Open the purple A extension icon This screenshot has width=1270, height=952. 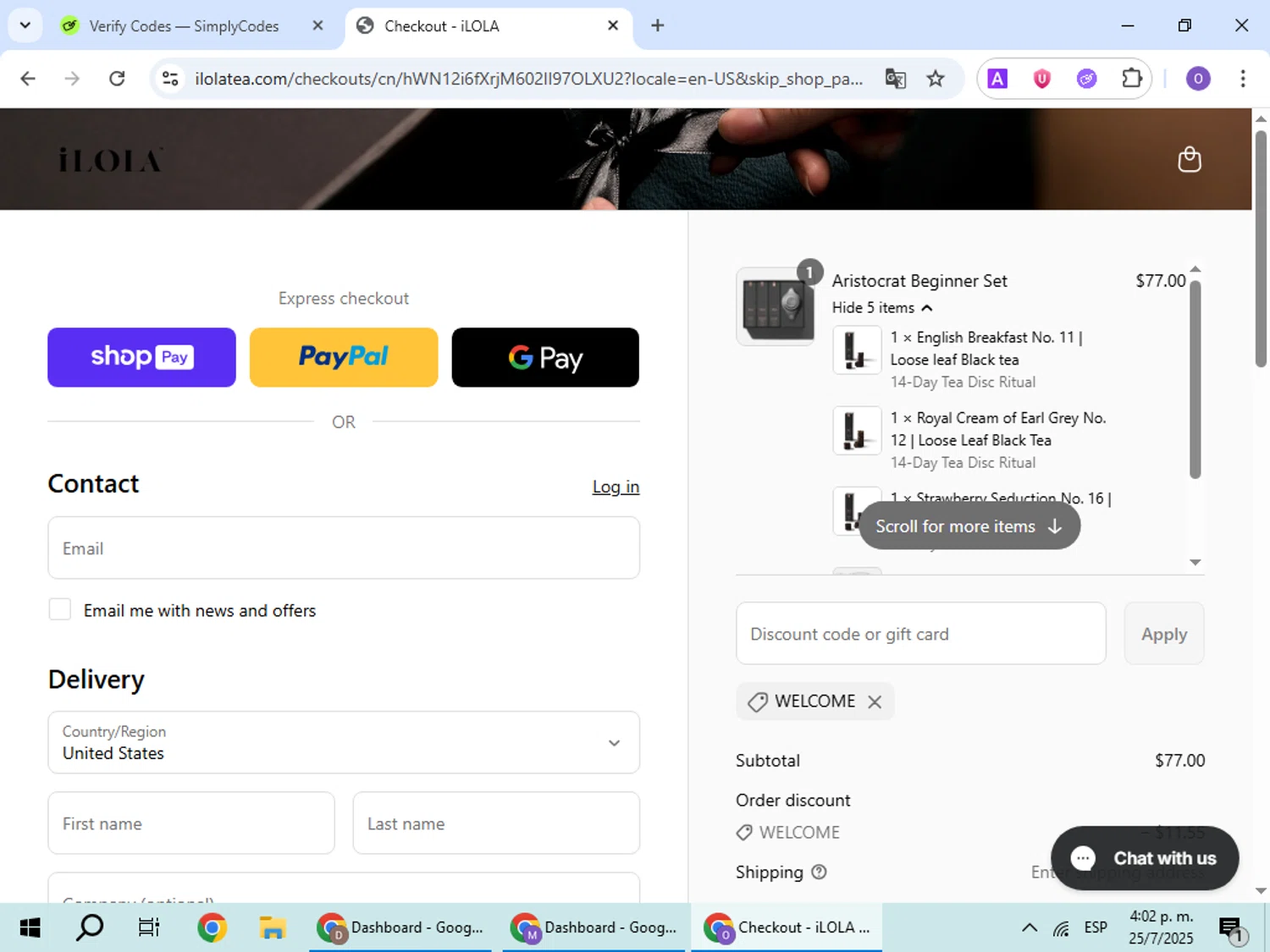[997, 79]
